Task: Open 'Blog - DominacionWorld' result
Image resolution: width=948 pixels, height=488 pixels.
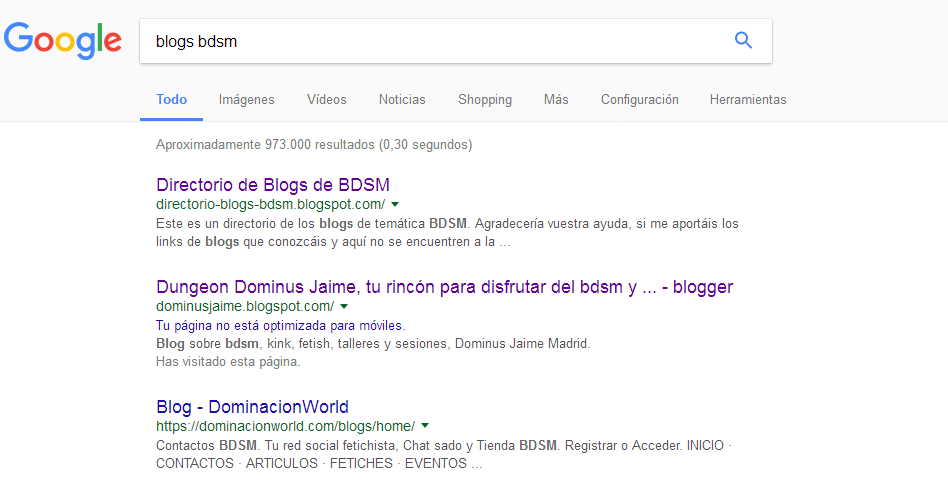Action: point(252,406)
